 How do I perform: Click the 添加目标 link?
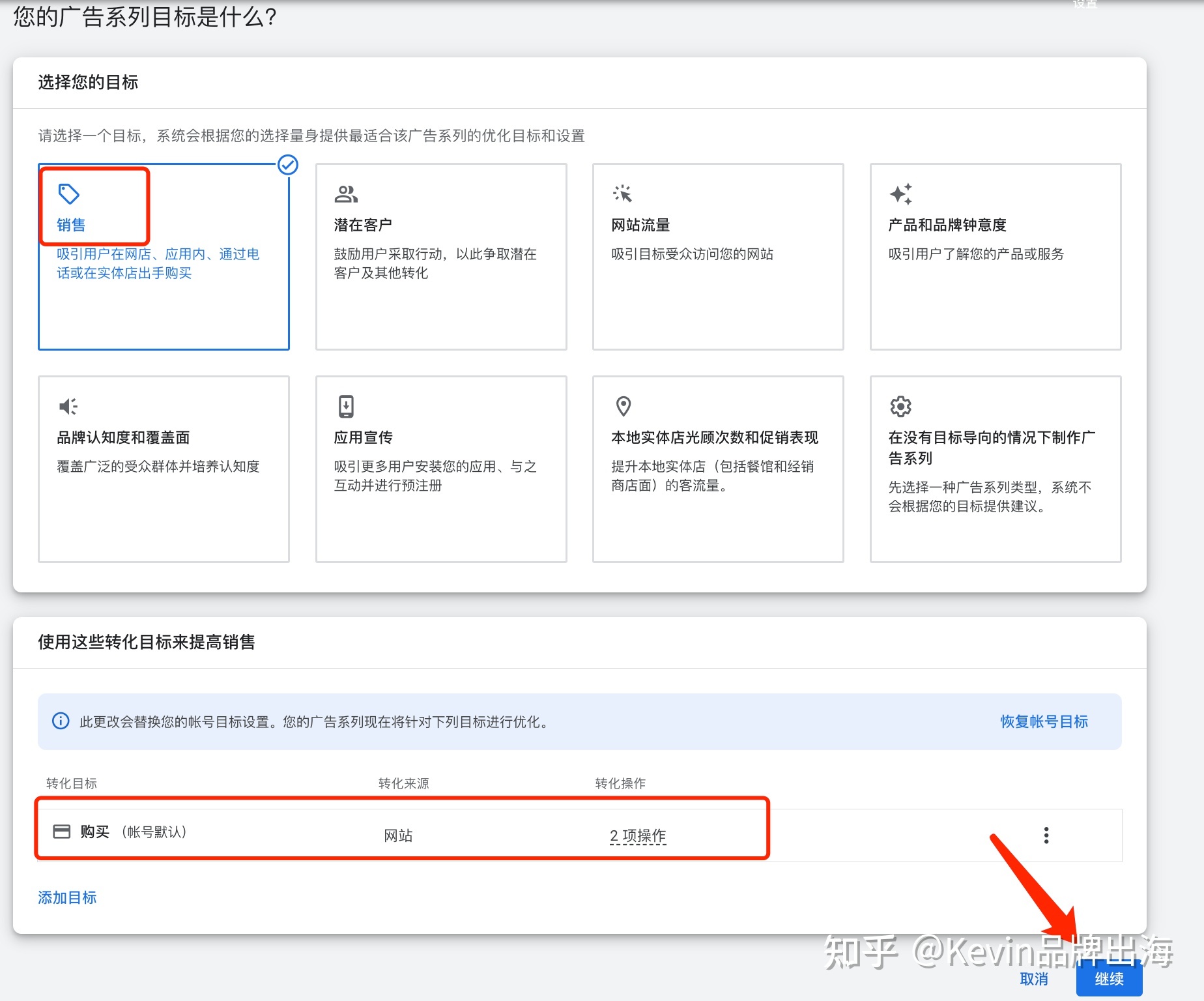(x=67, y=897)
